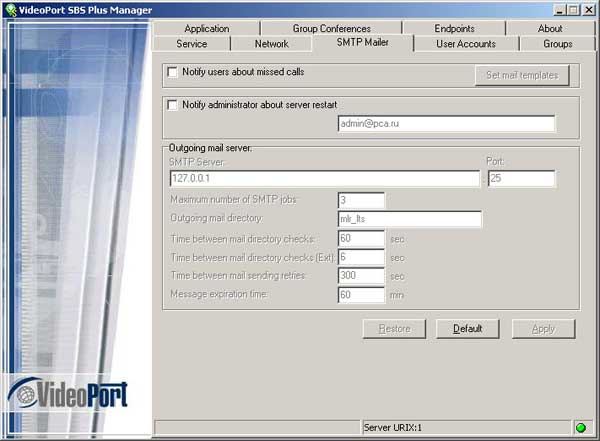Click the Apply button
600x441 pixels.
(543, 329)
